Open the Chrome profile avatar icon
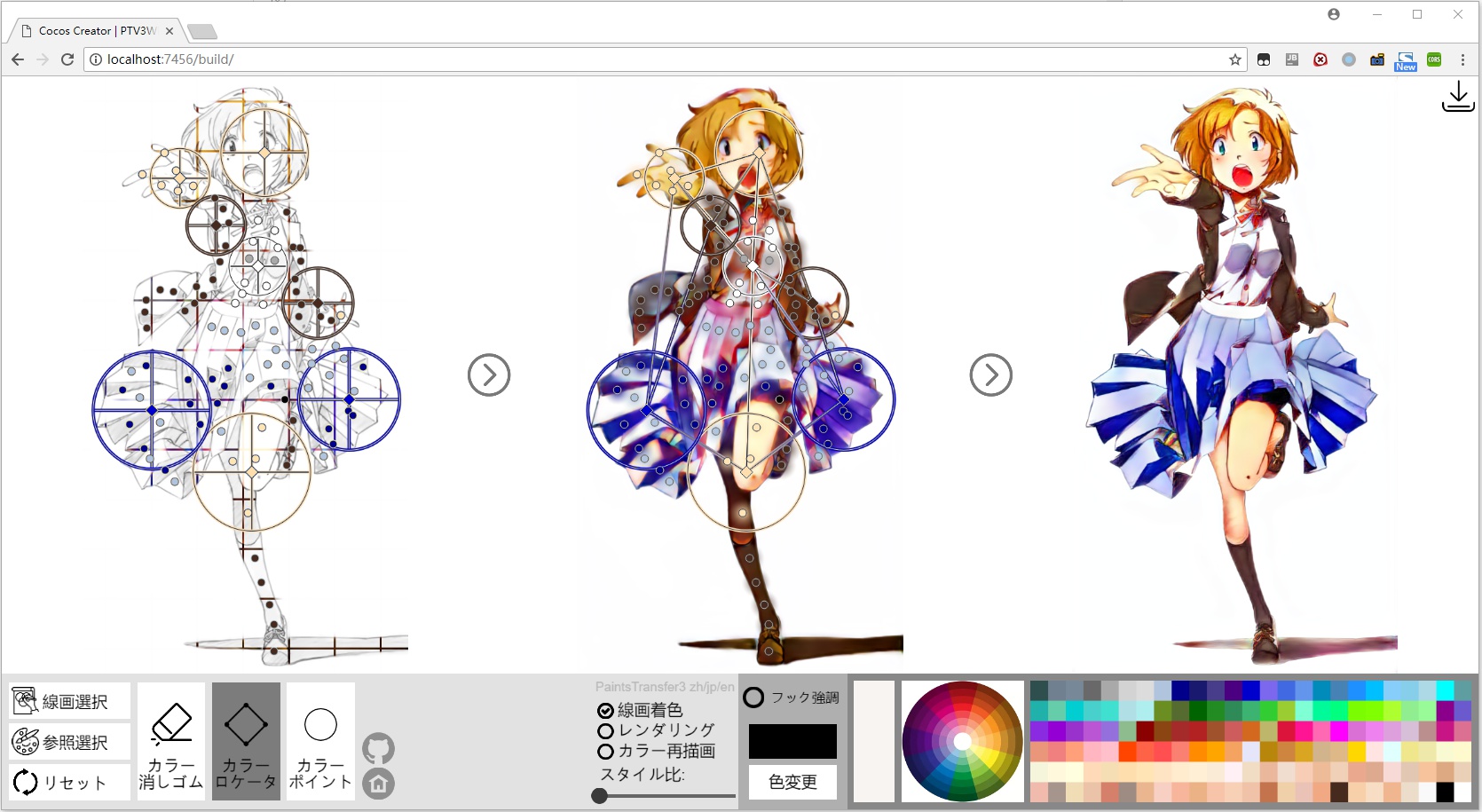The width and height of the screenshot is (1482, 812). click(x=1334, y=14)
